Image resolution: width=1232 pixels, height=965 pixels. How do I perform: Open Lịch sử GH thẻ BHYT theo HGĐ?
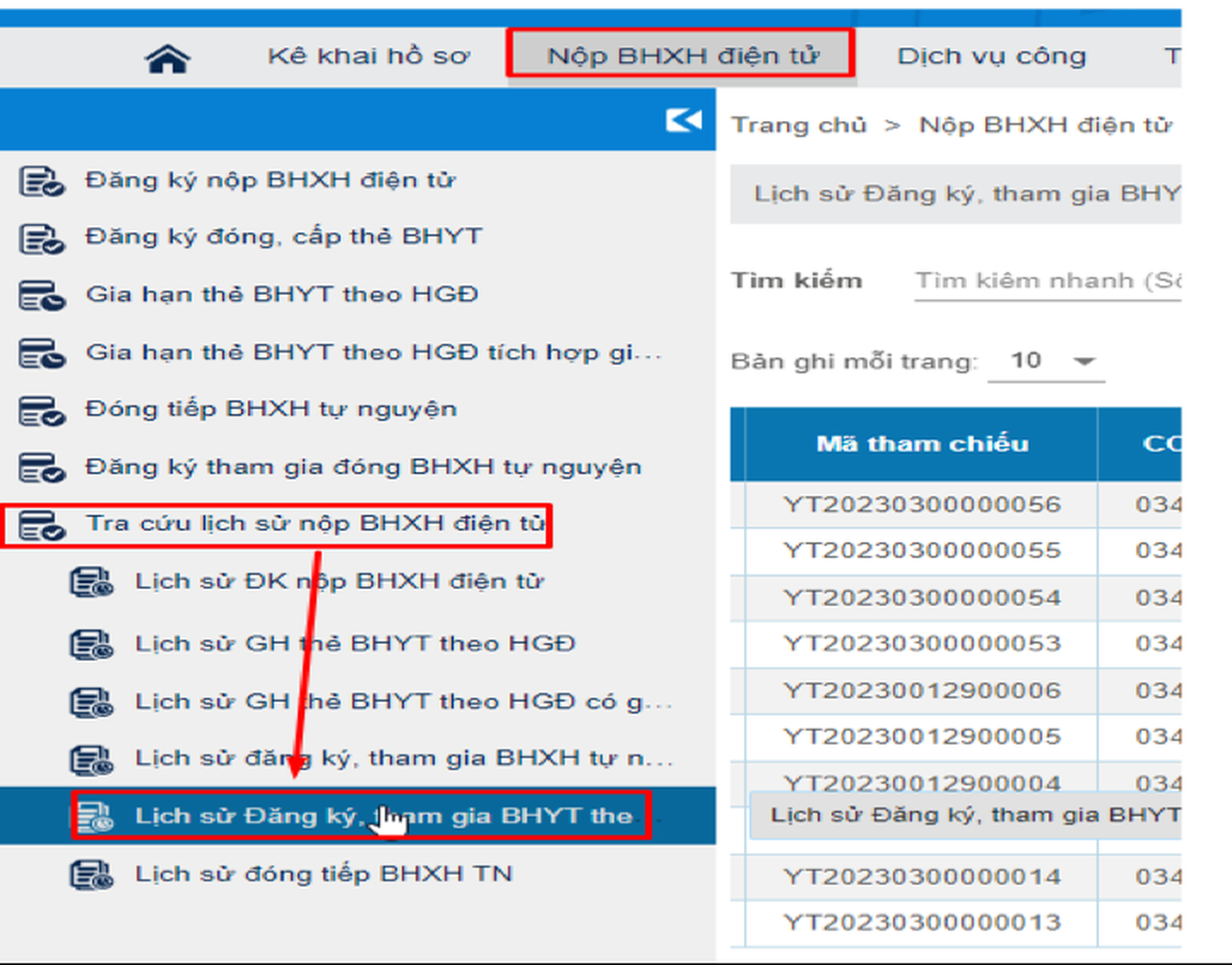tap(355, 644)
